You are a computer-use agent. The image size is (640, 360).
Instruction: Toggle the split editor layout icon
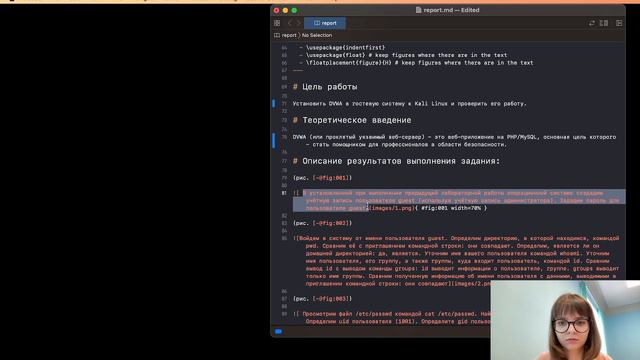[x=604, y=23]
